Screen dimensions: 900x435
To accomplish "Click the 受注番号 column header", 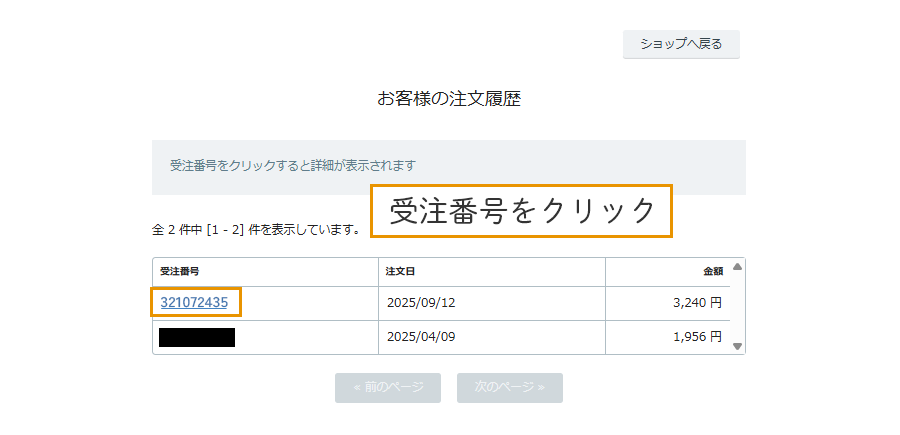I will click(180, 272).
